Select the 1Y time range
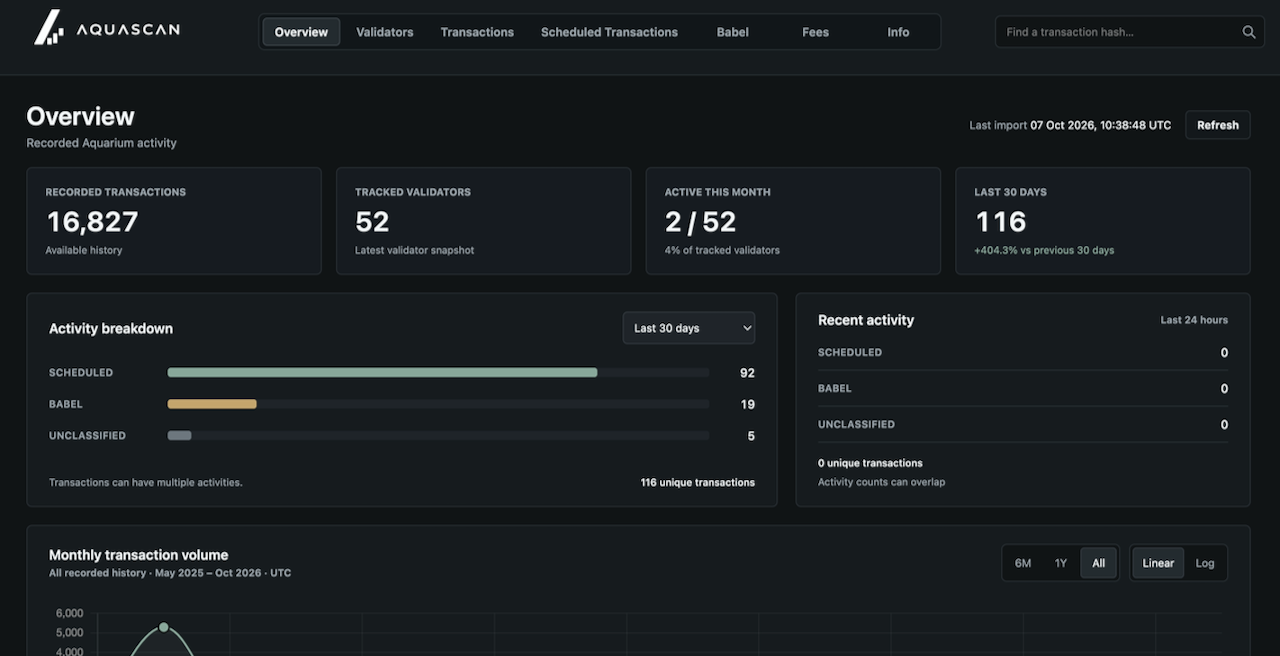 (1061, 563)
